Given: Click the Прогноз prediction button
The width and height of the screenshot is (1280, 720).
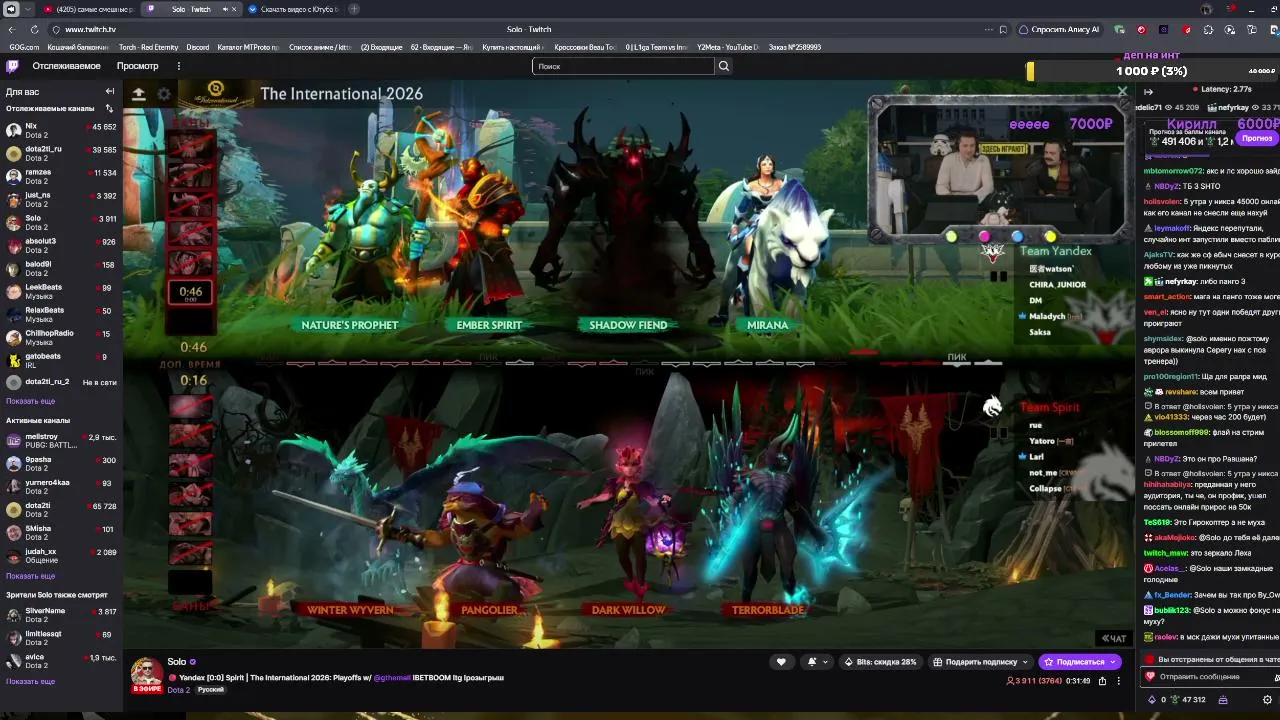Looking at the screenshot, I should 1256,138.
